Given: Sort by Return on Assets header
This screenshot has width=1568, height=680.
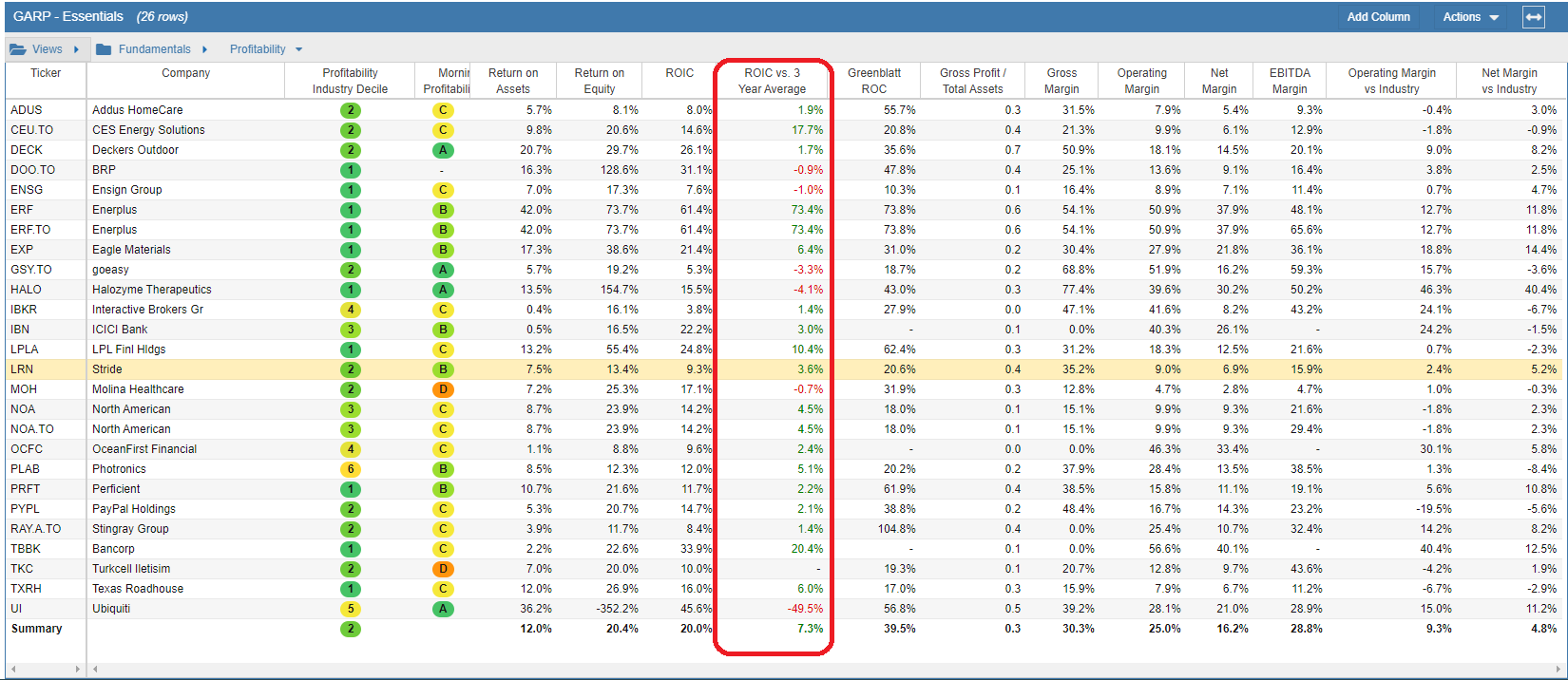Looking at the screenshot, I should tap(513, 81).
